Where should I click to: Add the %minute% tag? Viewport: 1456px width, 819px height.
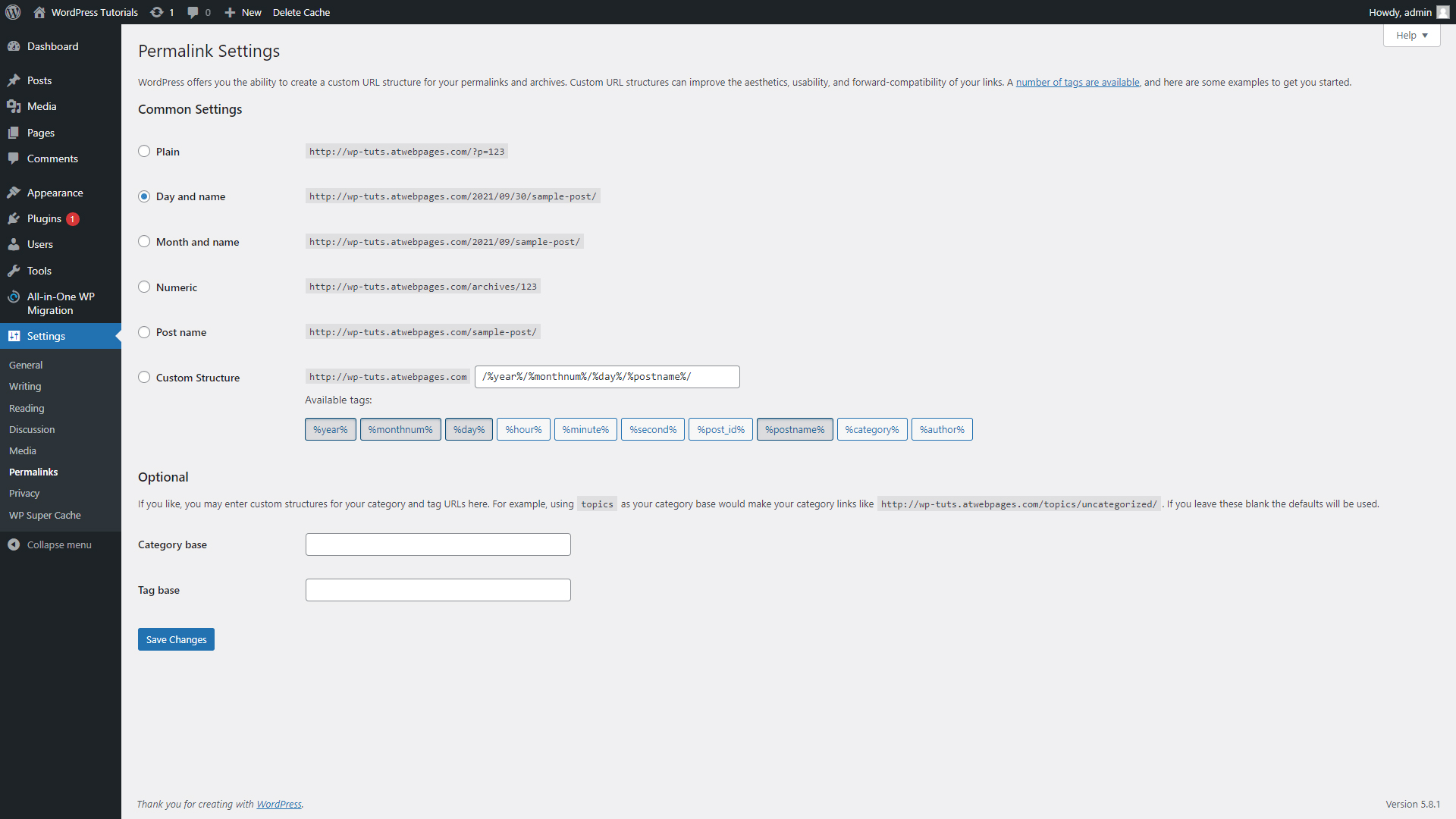click(585, 429)
